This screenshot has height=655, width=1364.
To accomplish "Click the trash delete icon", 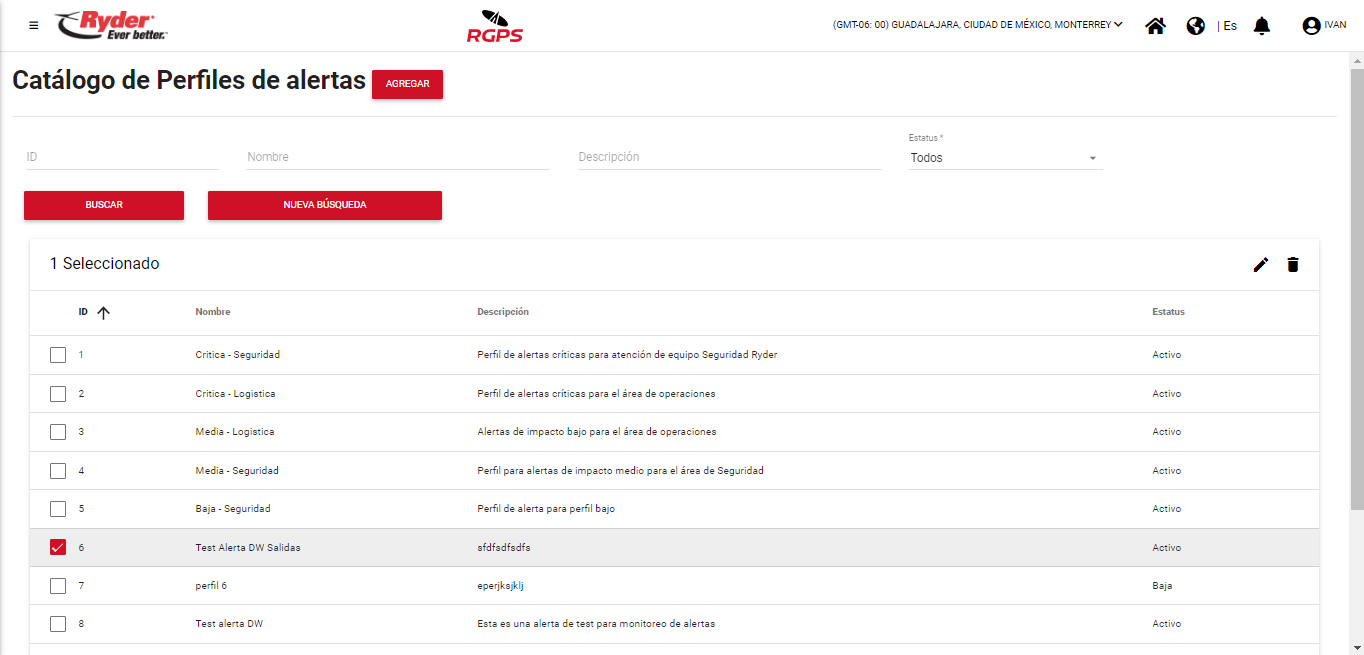I will [1293, 264].
